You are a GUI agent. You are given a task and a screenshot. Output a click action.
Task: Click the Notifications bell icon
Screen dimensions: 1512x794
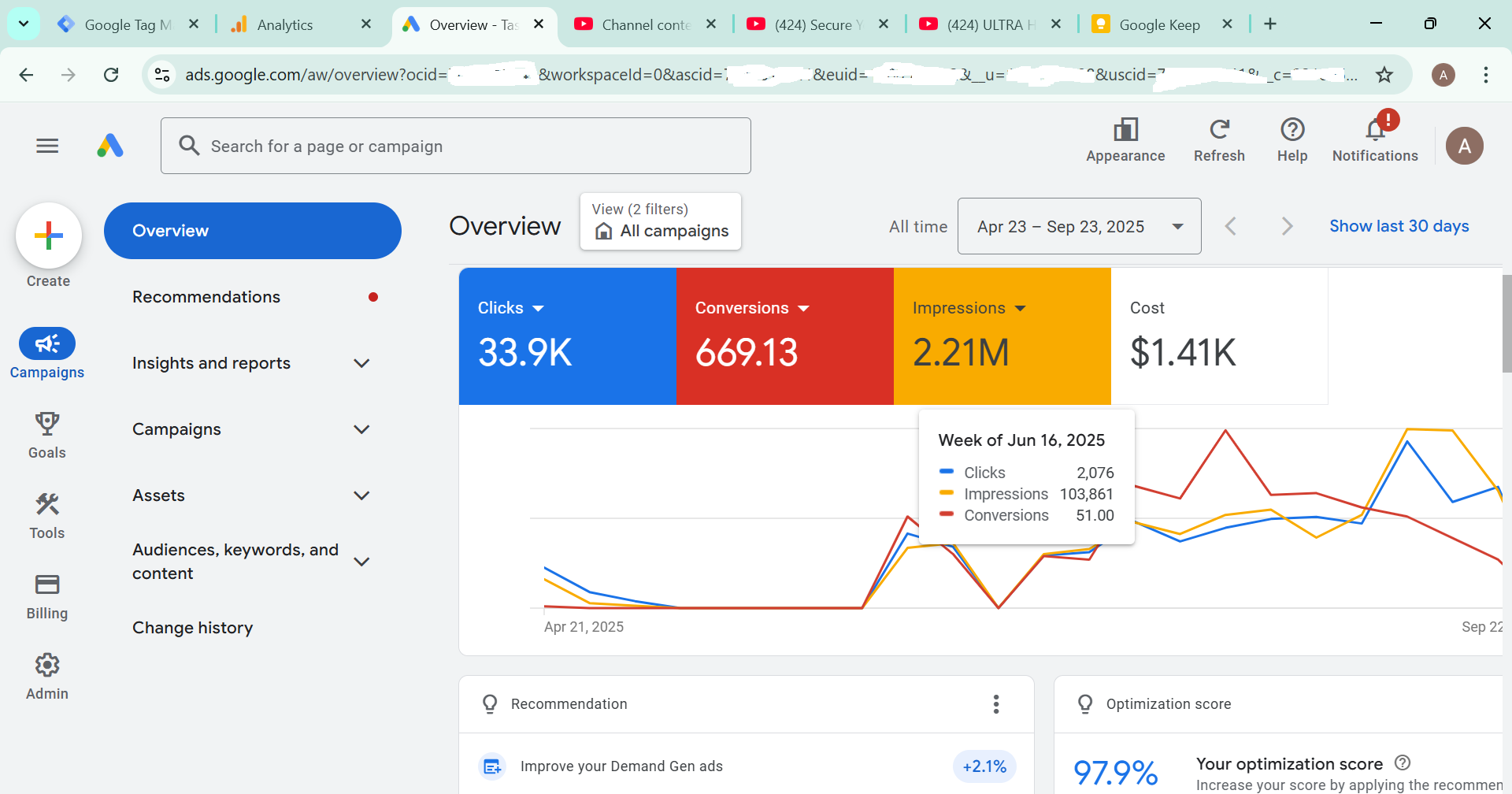tap(1375, 130)
